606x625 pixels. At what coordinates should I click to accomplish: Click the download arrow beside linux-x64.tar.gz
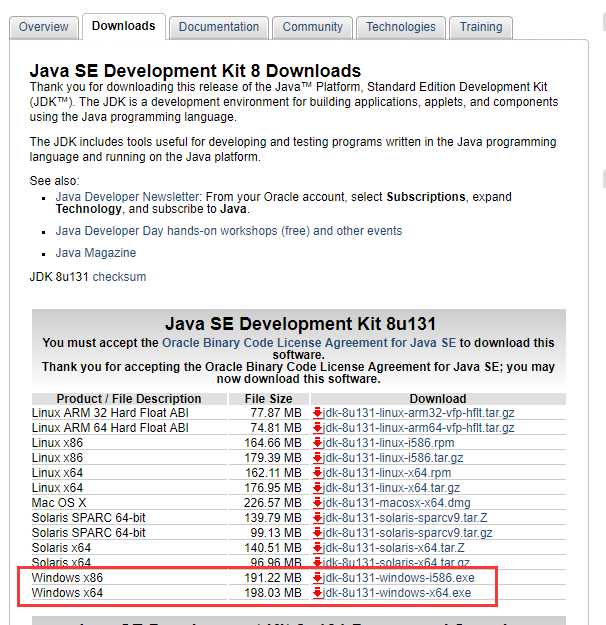[317, 487]
